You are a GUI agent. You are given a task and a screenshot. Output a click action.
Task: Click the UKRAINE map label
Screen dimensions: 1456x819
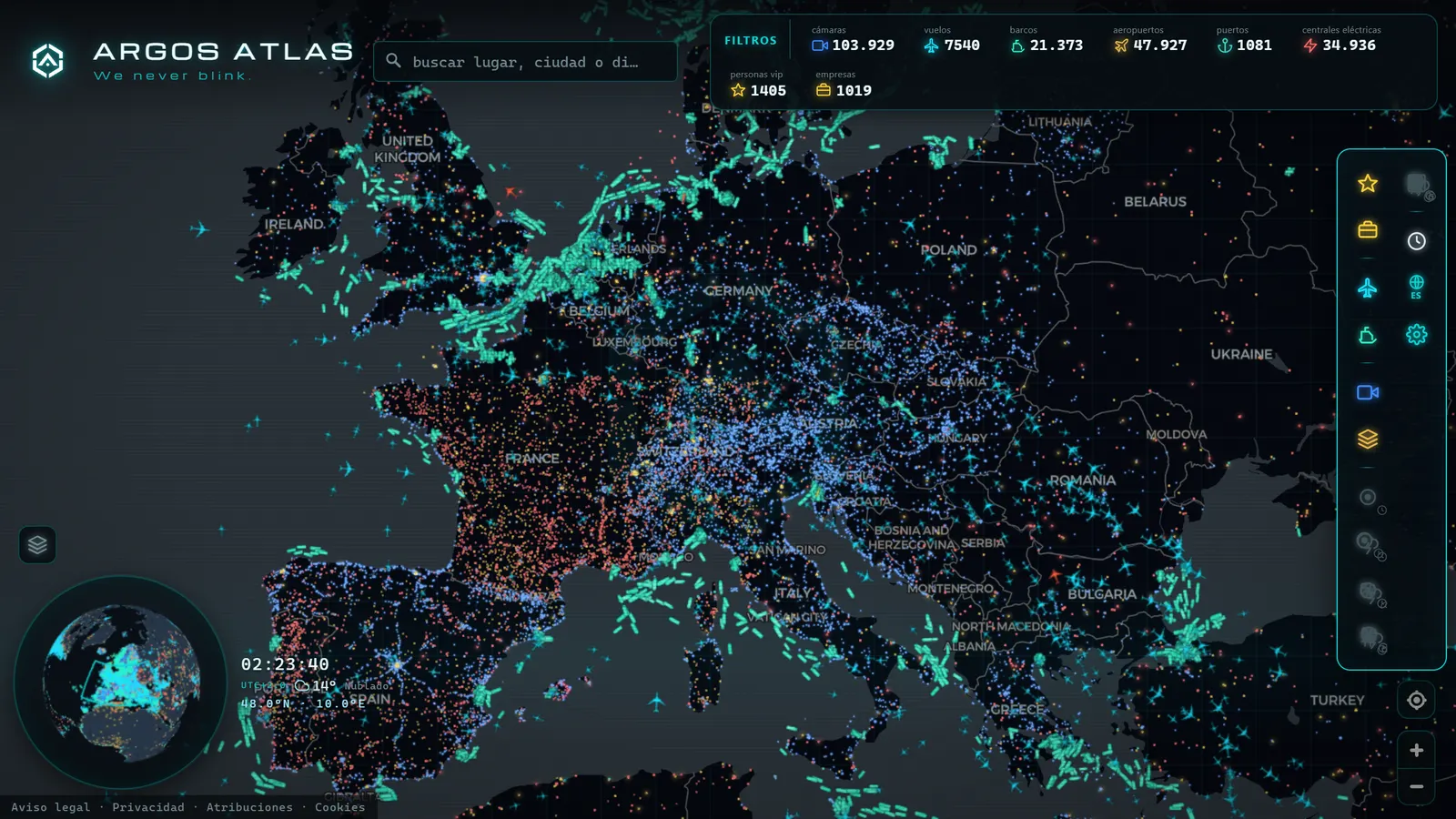(x=1241, y=354)
